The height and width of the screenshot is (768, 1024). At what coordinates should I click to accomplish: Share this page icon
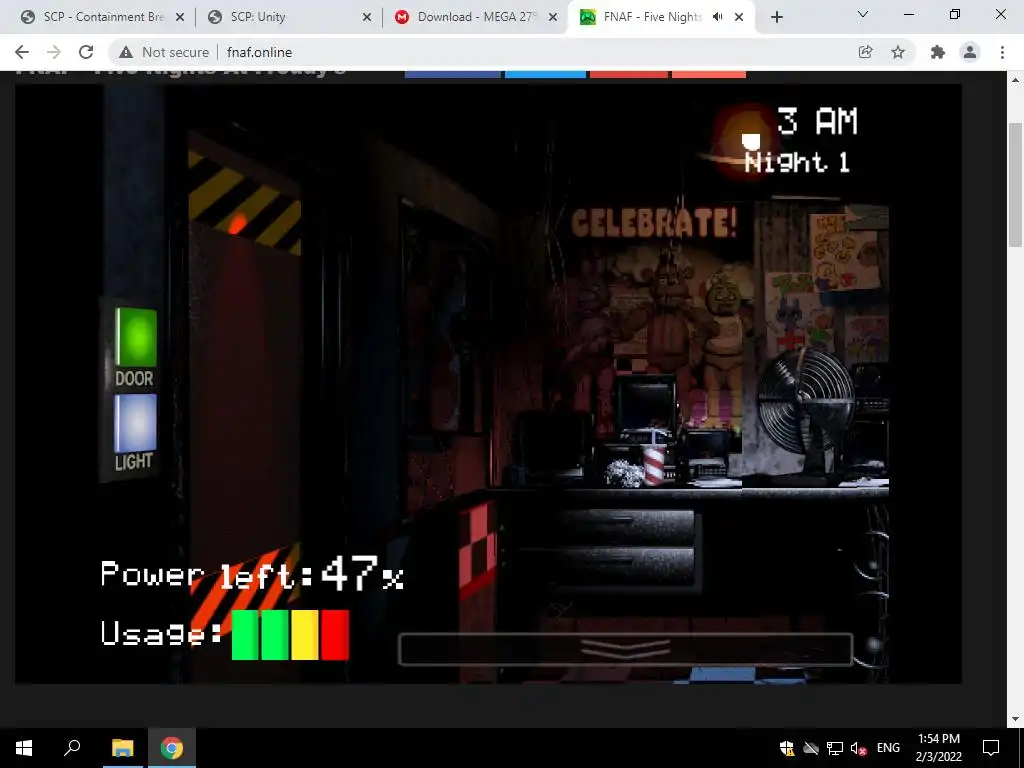click(866, 52)
